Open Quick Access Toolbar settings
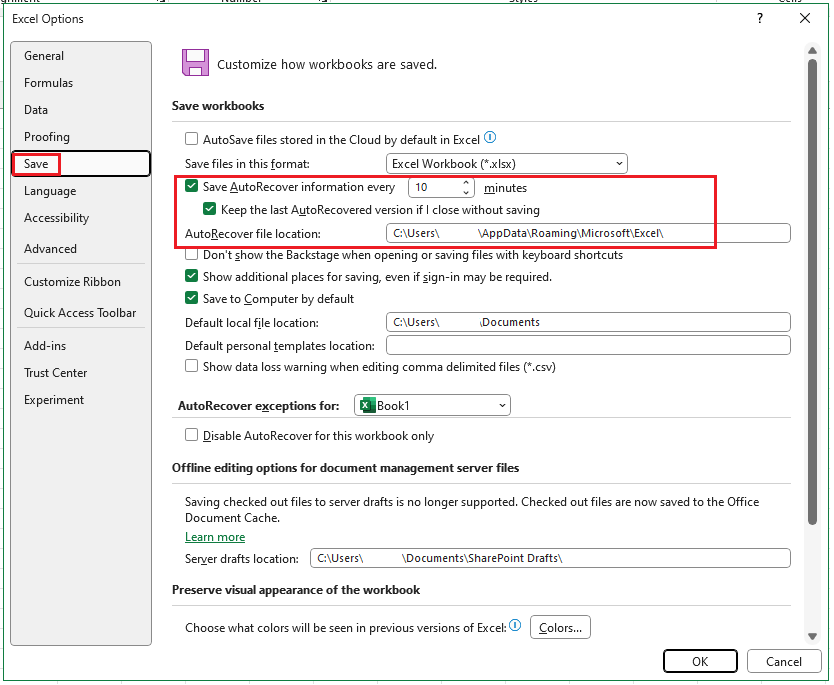834x685 pixels. 81,313
